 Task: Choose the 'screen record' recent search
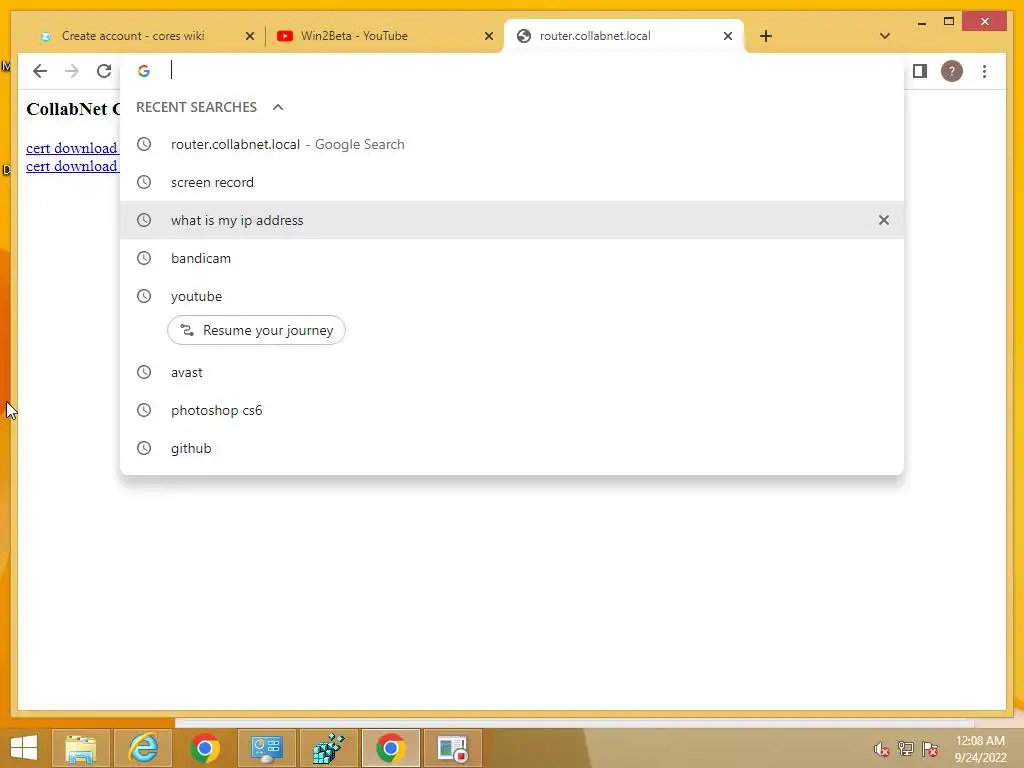click(512, 182)
